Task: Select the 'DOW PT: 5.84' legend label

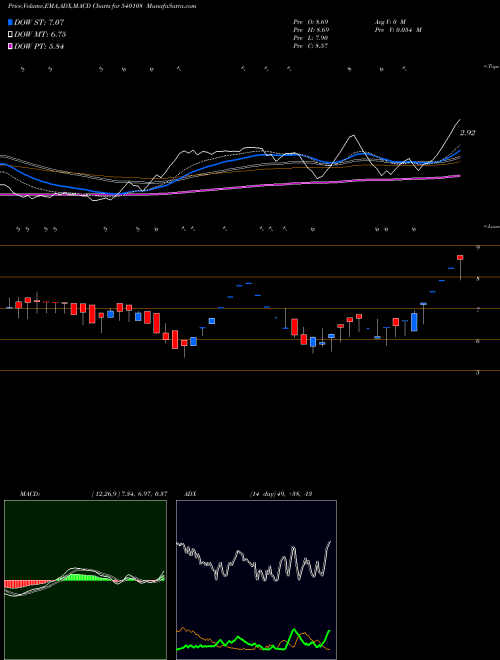Action: coord(39,47)
